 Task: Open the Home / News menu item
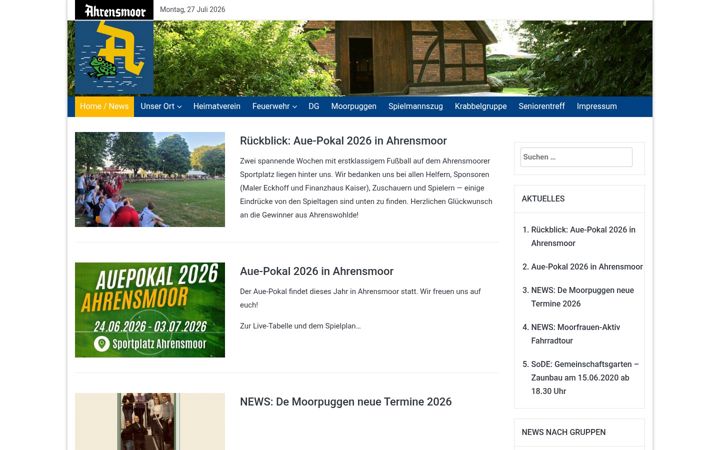pos(104,106)
